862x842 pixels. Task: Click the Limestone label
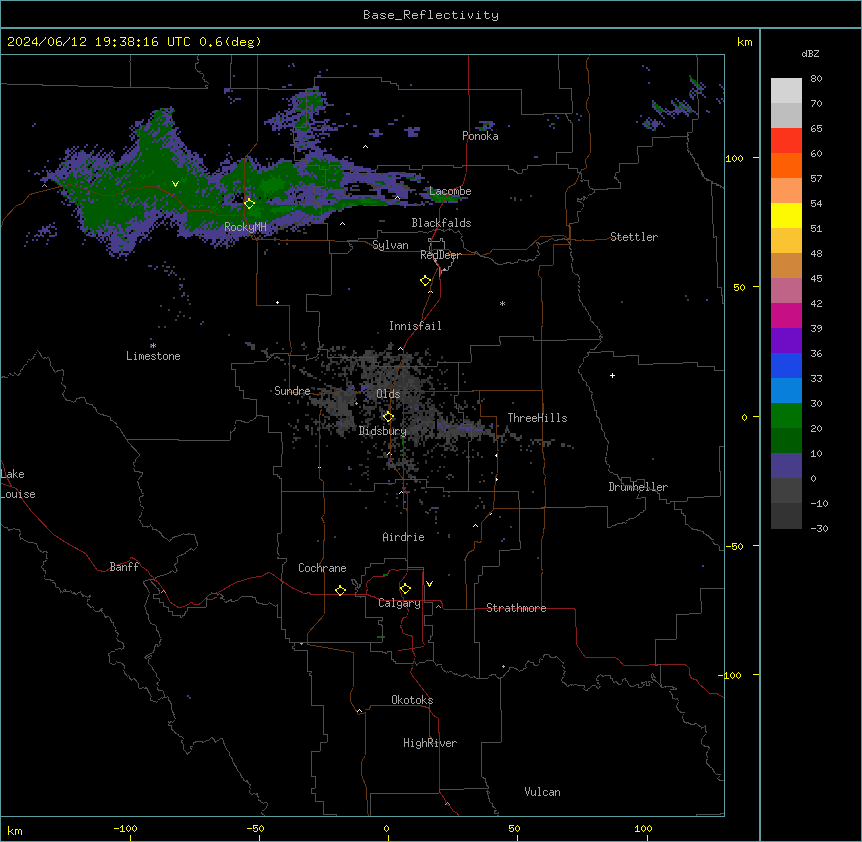tap(153, 356)
